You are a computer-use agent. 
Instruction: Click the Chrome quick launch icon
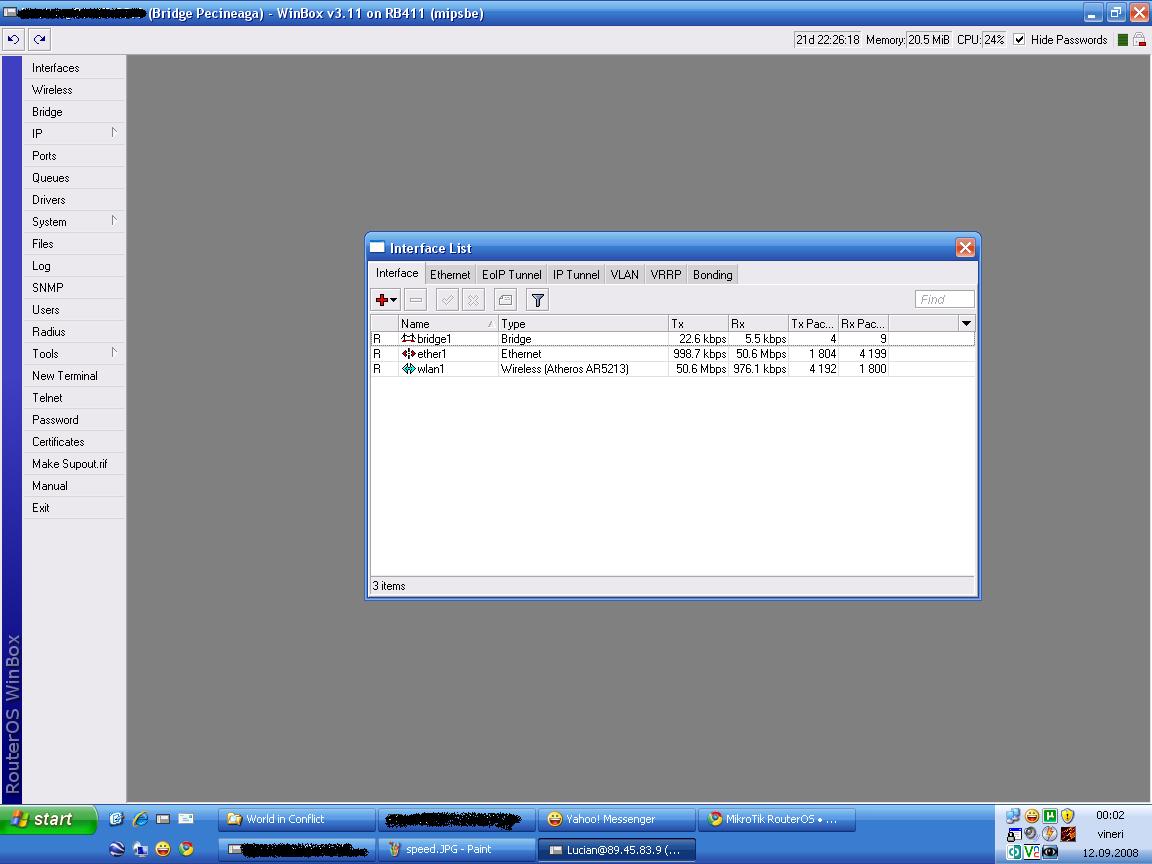[187, 849]
